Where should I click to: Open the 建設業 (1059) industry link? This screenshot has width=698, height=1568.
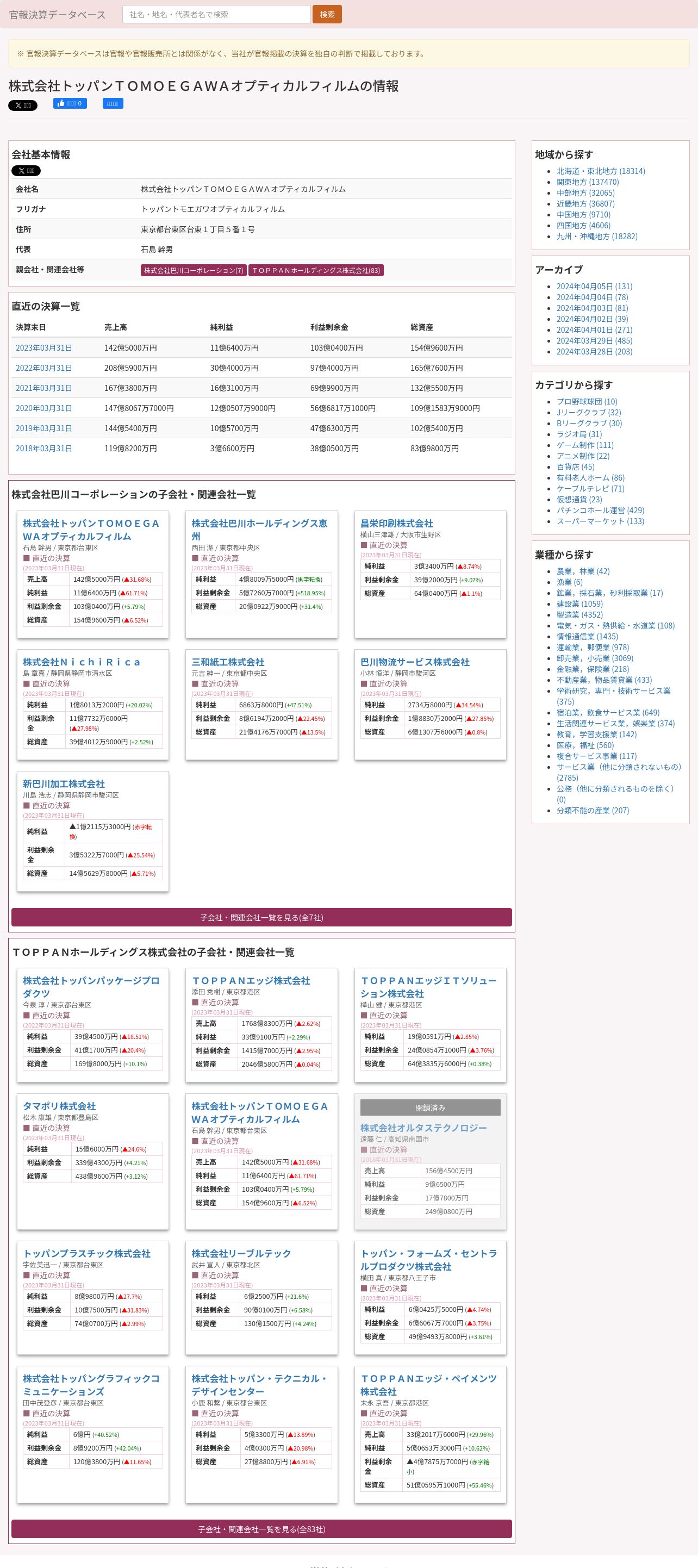pos(579,604)
